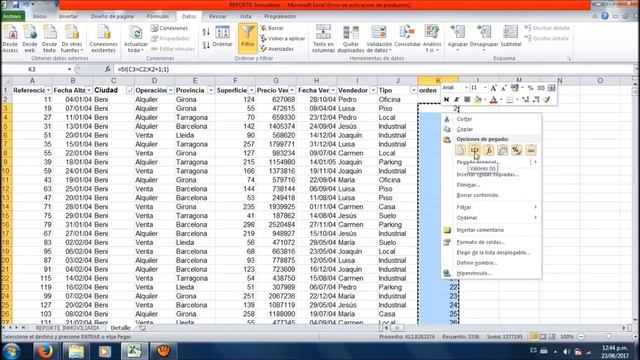
Task: Select the Detalle sheet tab
Action: (120, 328)
